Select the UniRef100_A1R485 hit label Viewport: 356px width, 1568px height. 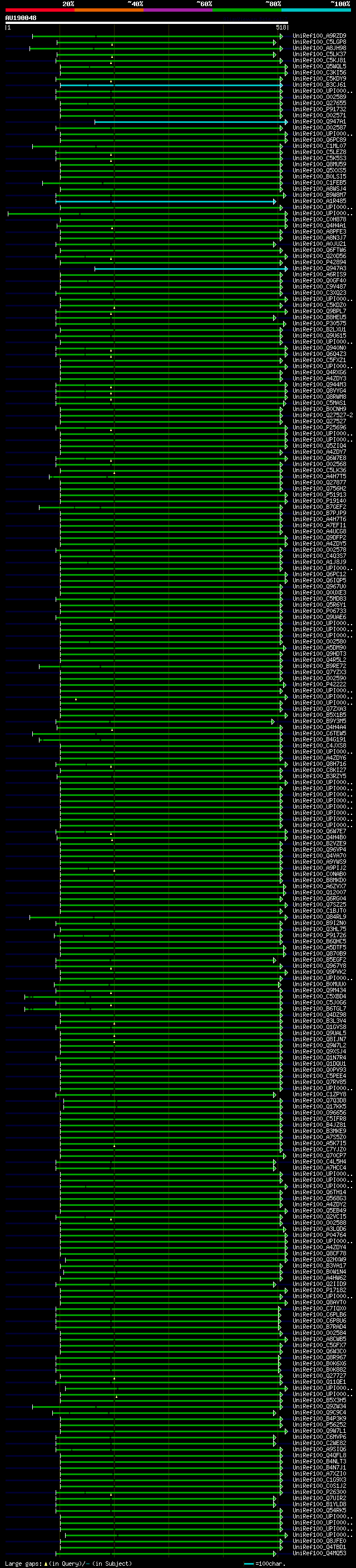coord(319,201)
